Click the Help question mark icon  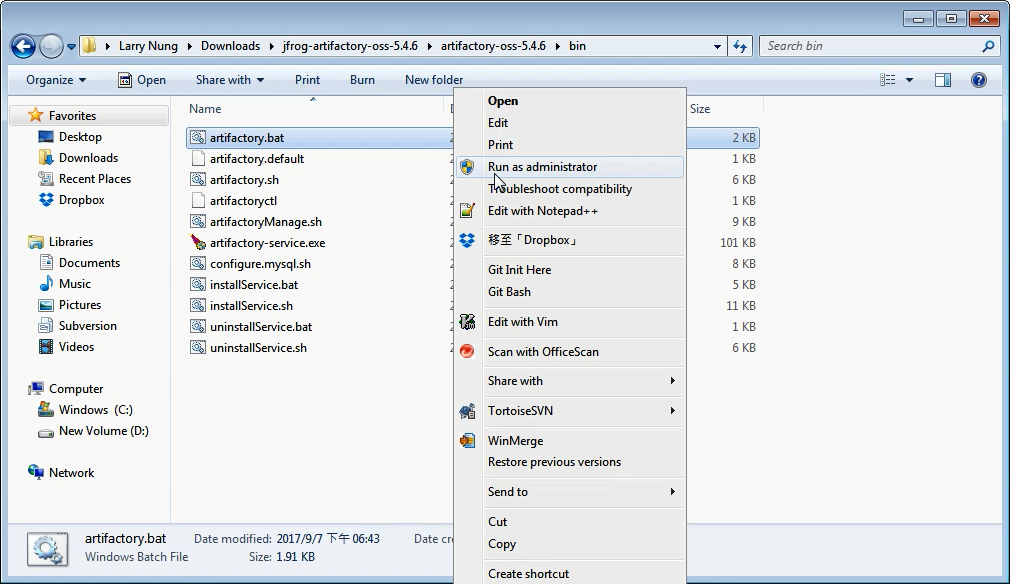pyautogui.click(x=978, y=80)
